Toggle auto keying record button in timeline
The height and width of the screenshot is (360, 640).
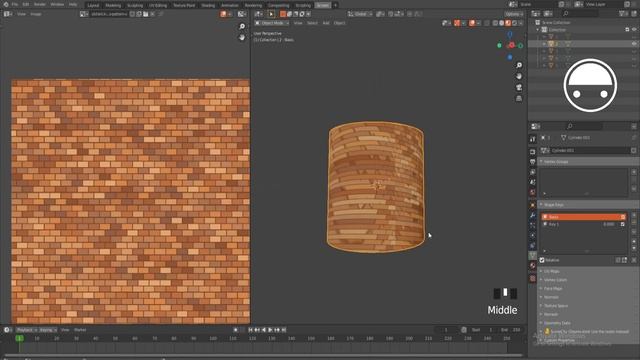[x=236, y=330]
